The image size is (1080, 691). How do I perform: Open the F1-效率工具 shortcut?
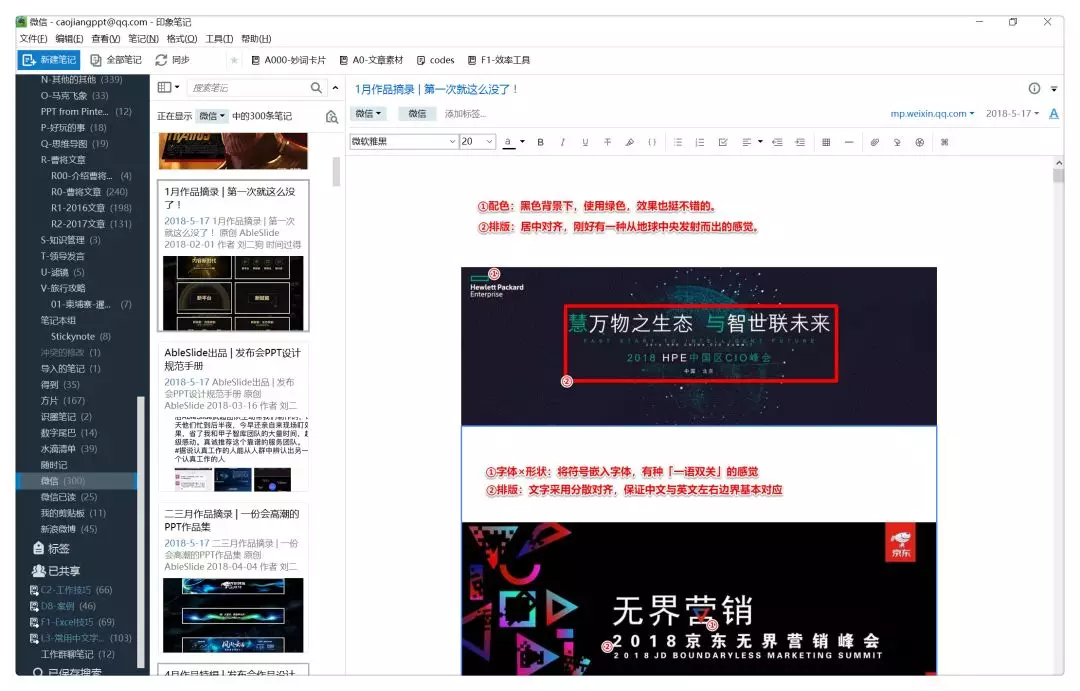(499, 60)
